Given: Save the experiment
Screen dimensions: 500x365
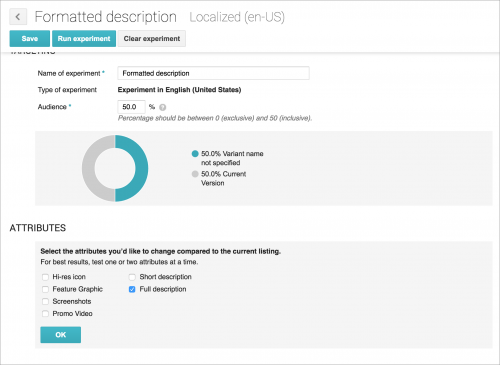Looking at the screenshot, I should [30, 39].
